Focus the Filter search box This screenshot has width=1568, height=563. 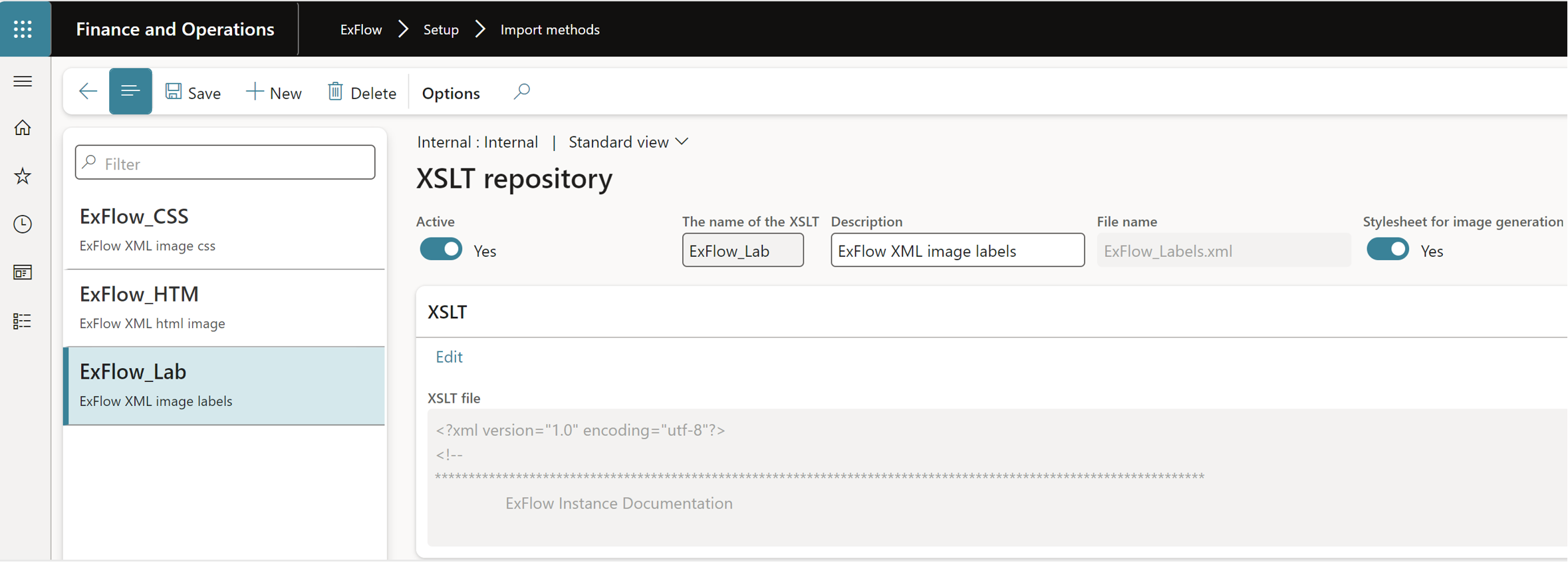click(x=225, y=163)
